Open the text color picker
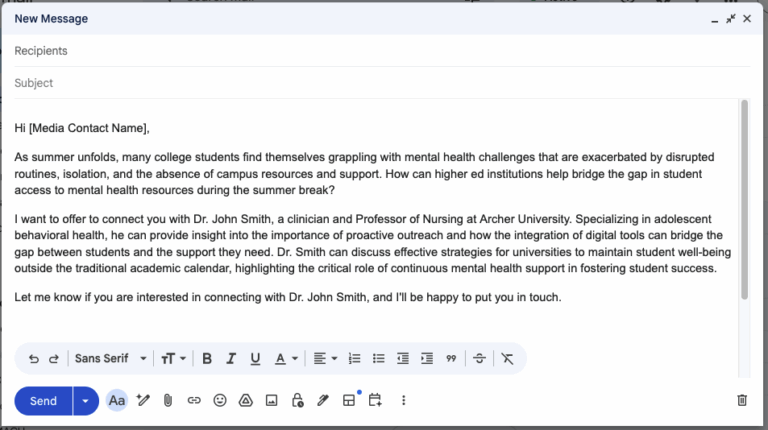This screenshot has height=430, width=768. pyautogui.click(x=286, y=358)
